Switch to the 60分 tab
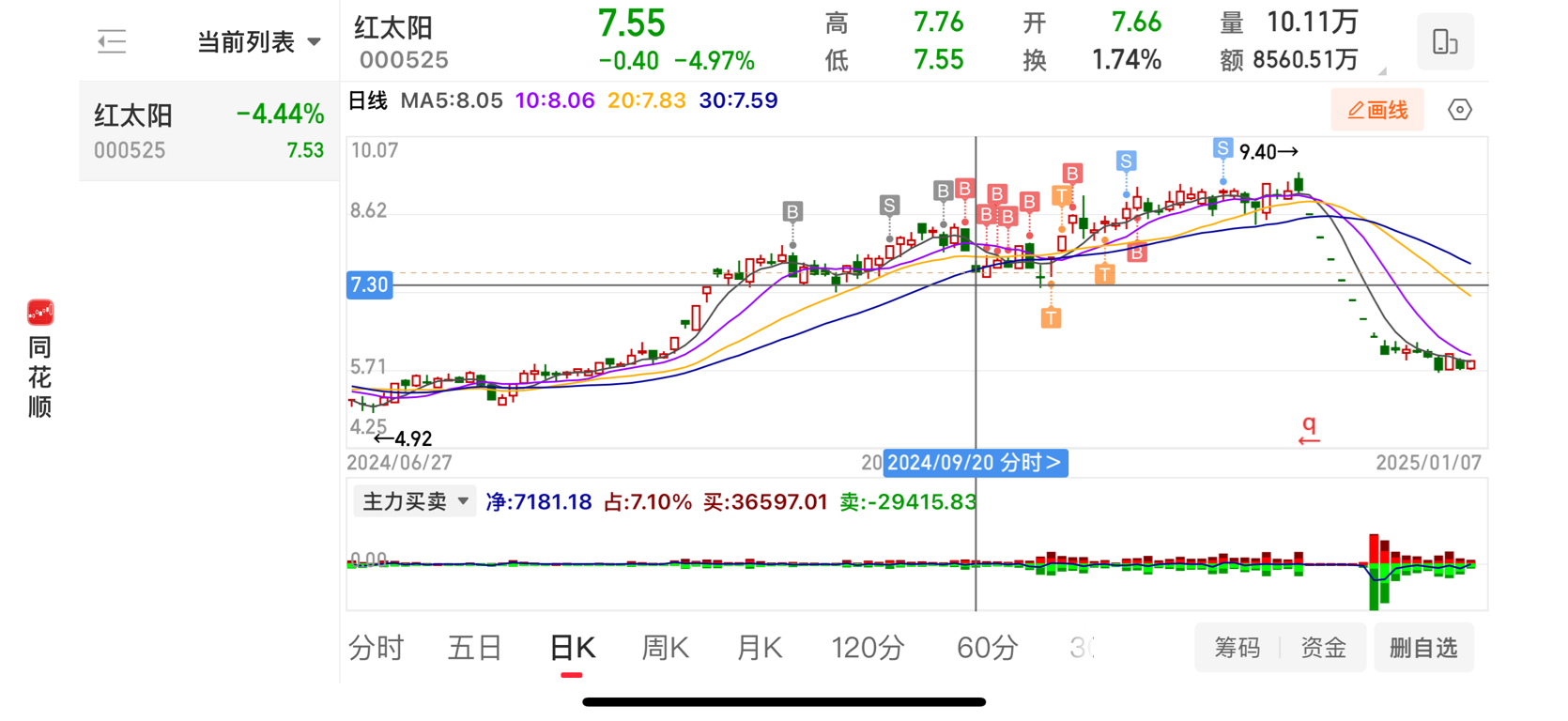The height and width of the screenshot is (721, 1568). click(987, 648)
